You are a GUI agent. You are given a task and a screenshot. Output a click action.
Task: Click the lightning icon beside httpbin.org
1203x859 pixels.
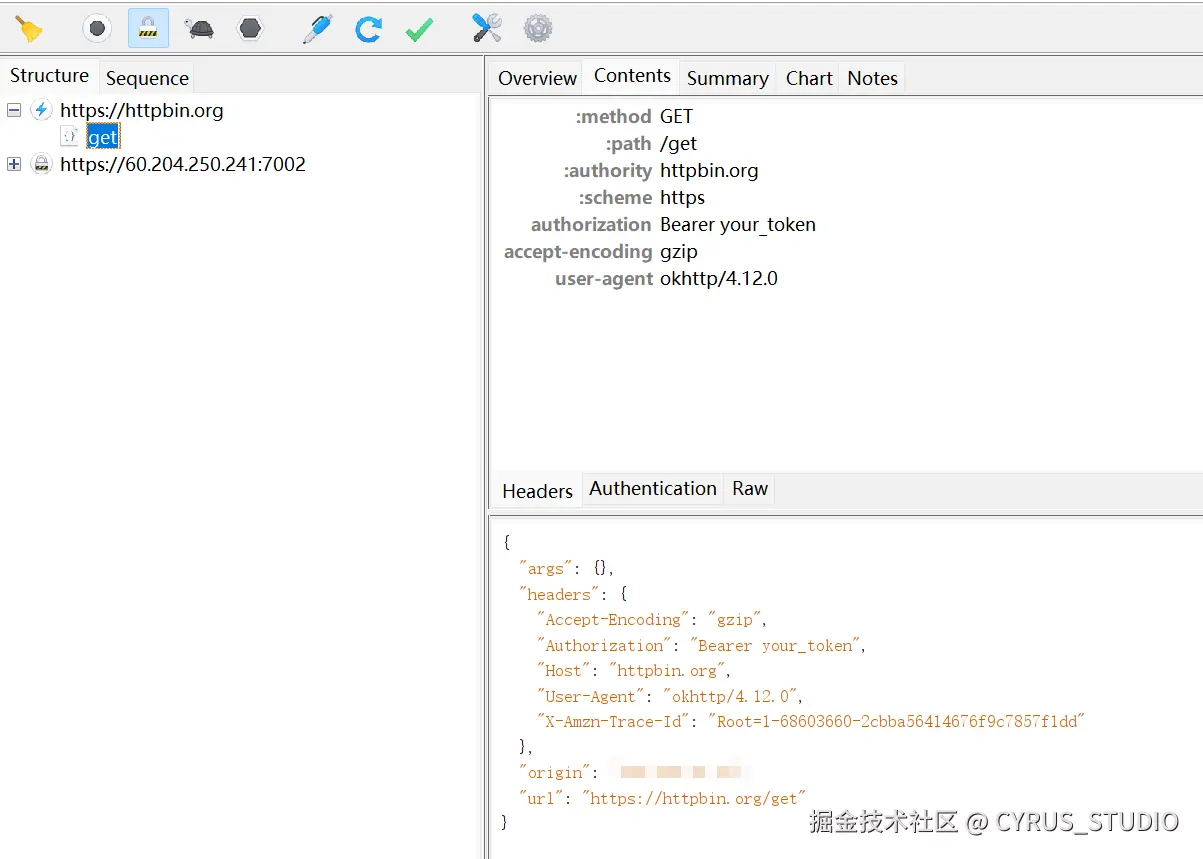41,110
